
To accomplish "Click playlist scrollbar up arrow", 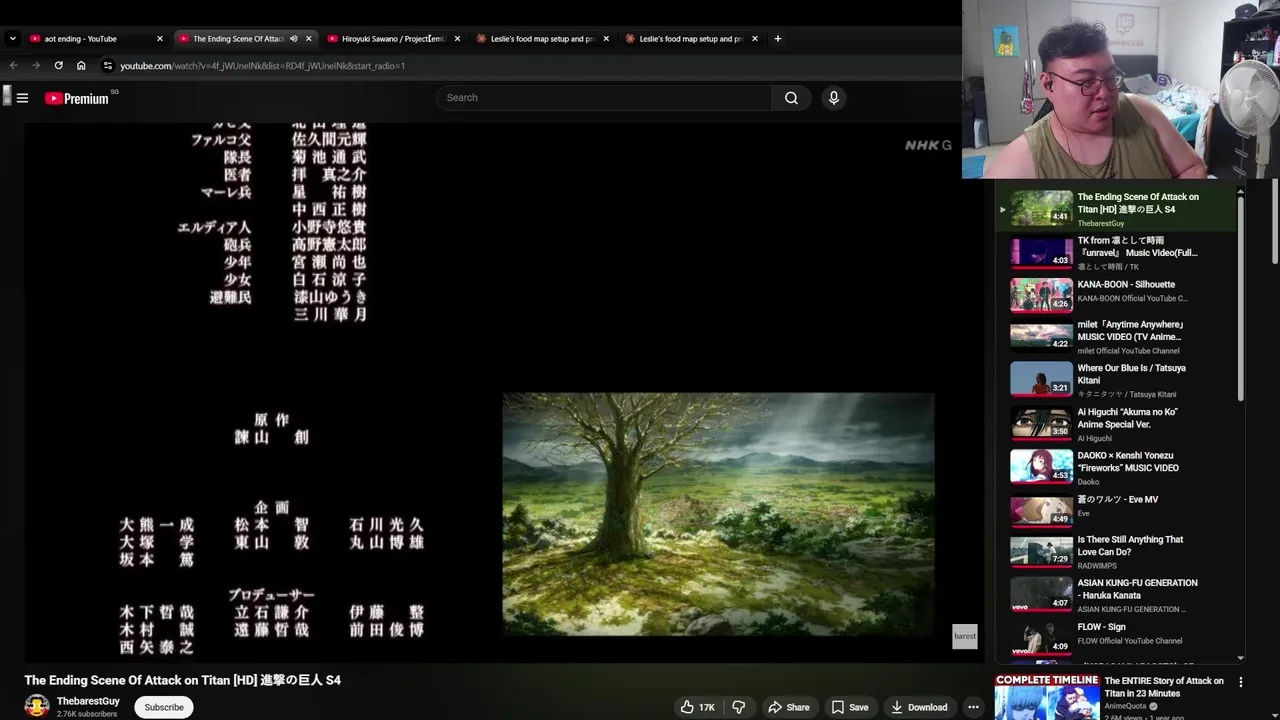I will (x=1240, y=190).
